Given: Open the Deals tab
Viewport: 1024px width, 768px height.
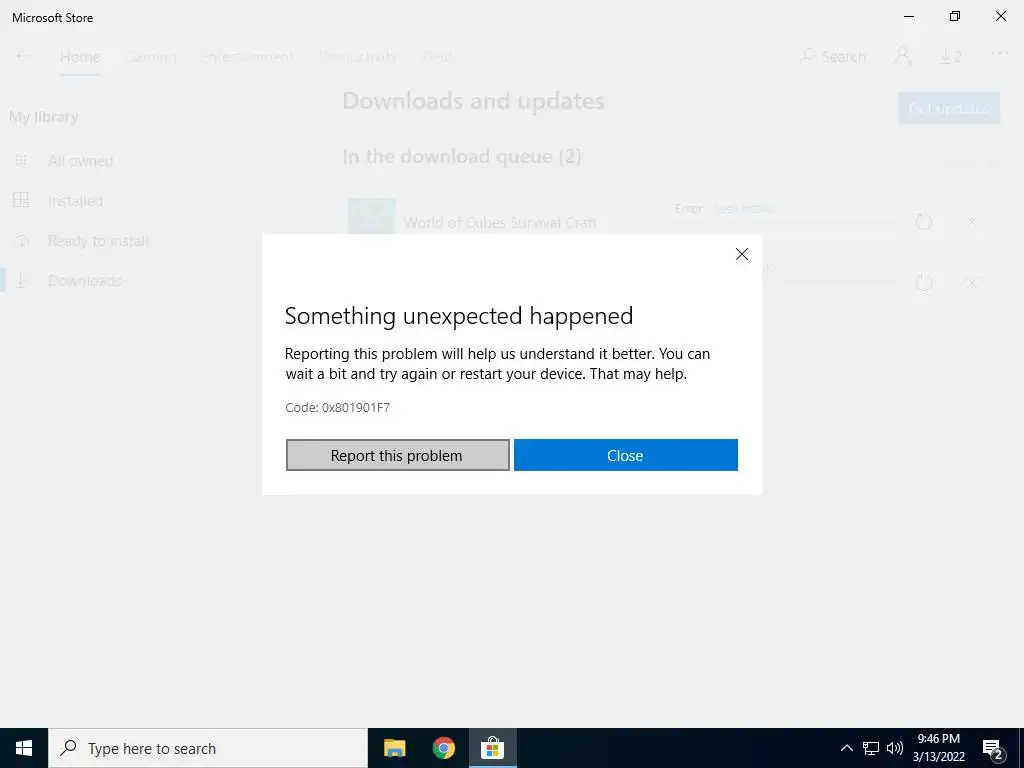Looking at the screenshot, I should pos(437,57).
